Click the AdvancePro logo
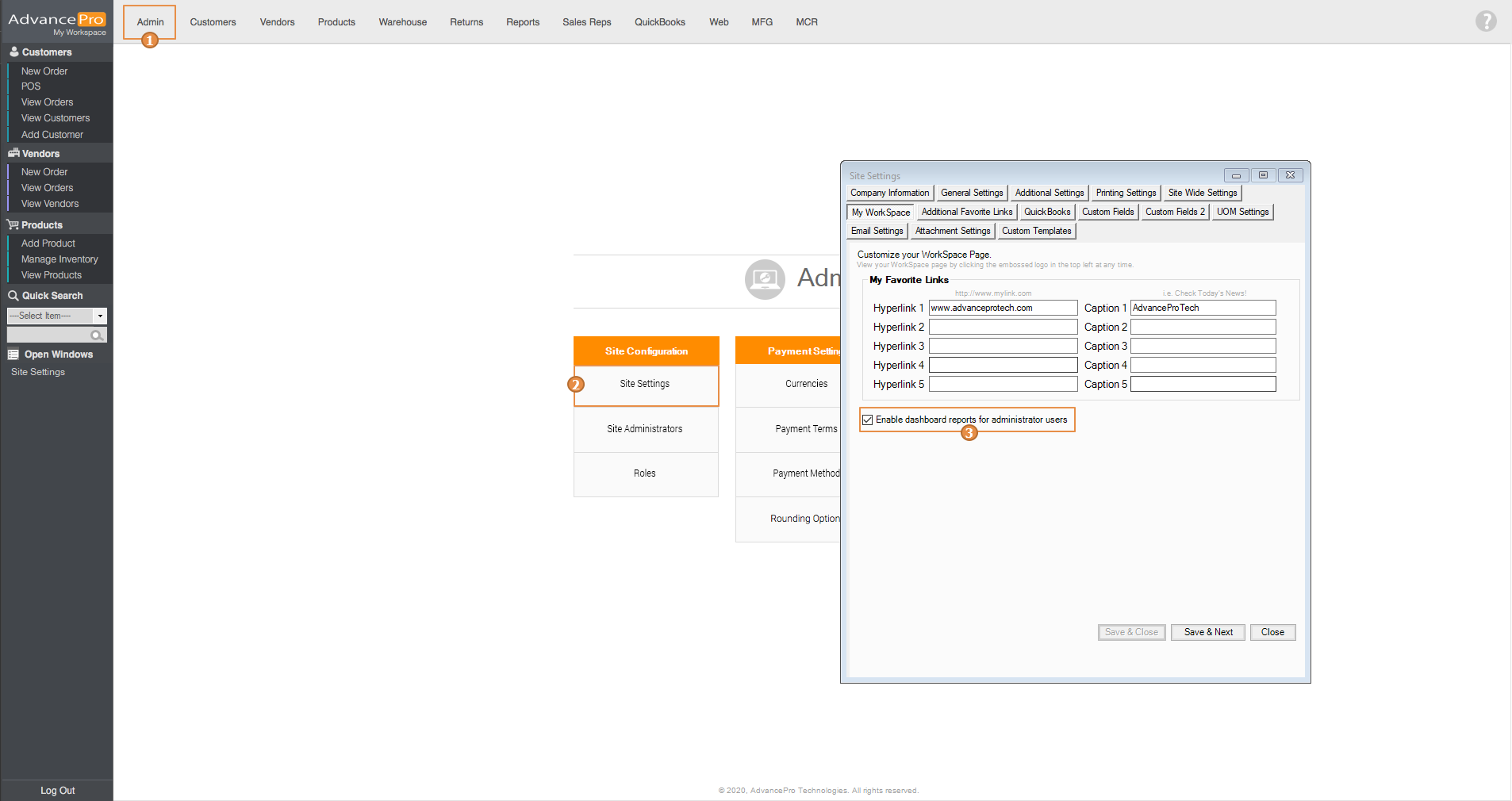This screenshot has width=1512, height=801. pyautogui.click(x=56, y=21)
